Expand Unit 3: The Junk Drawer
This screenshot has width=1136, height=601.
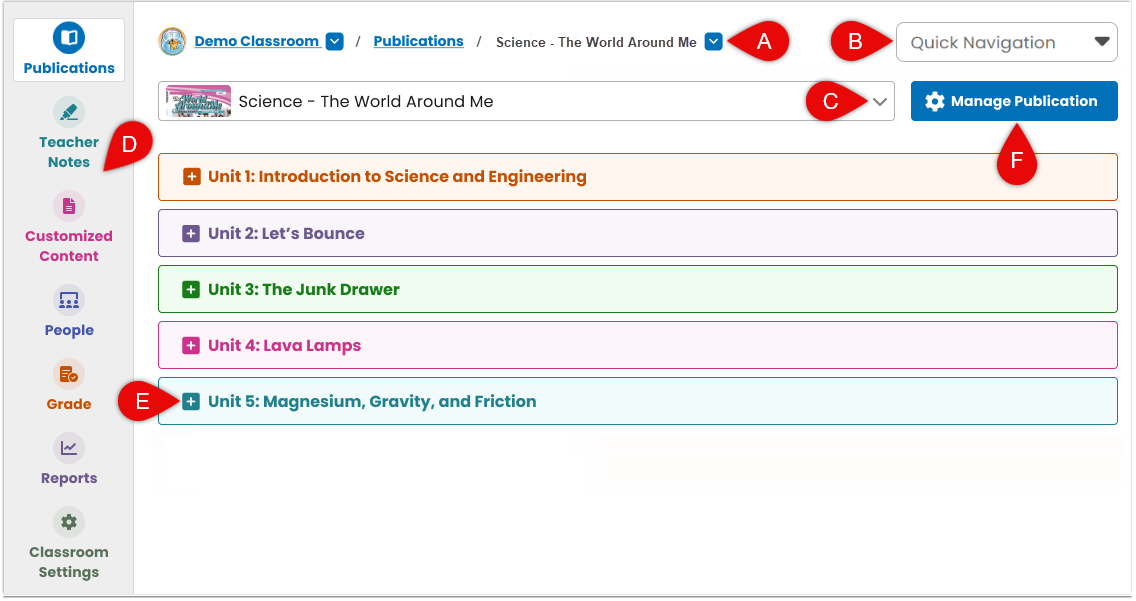click(x=191, y=290)
